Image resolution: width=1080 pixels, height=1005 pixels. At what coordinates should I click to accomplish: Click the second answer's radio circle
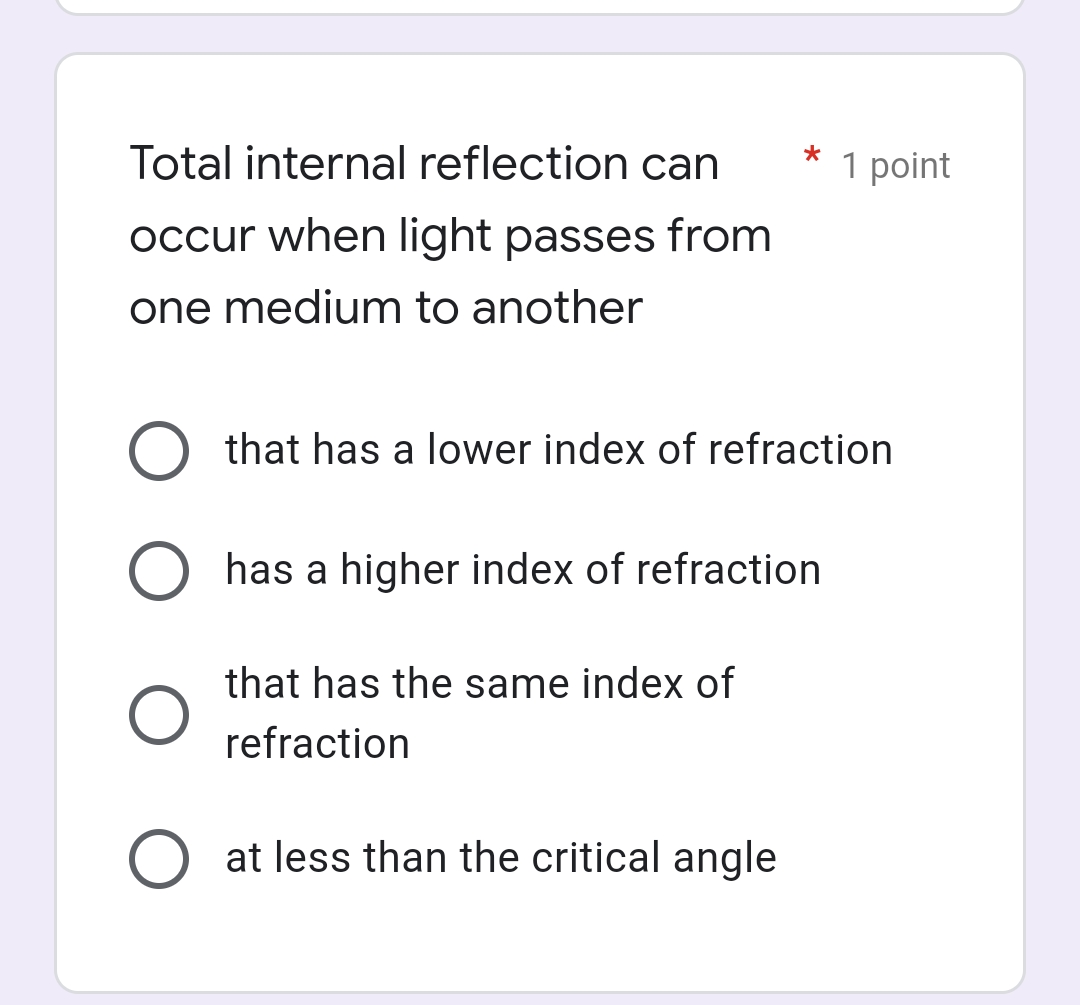159,570
